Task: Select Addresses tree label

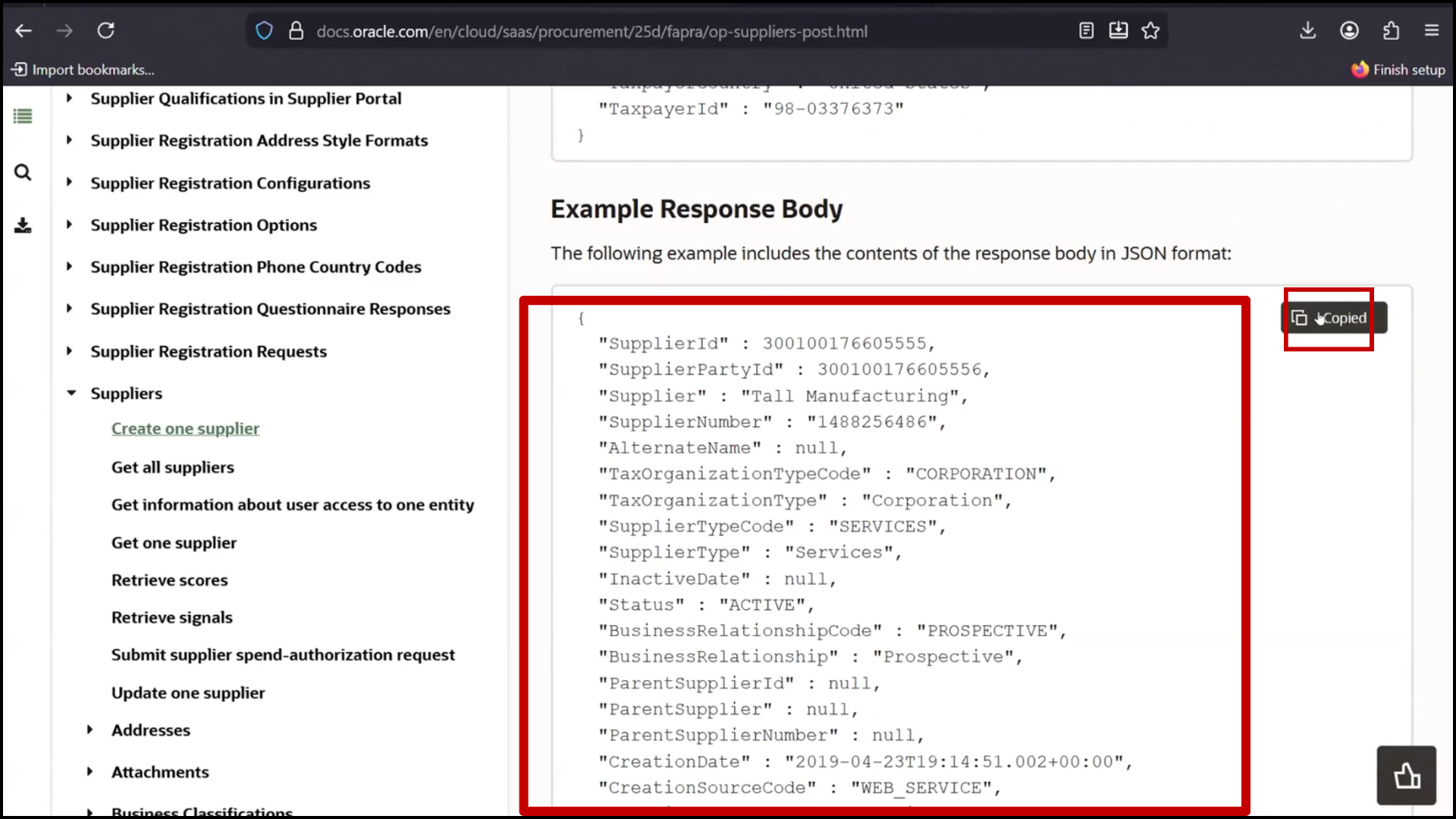Action: pyautogui.click(x=151, y=730)
